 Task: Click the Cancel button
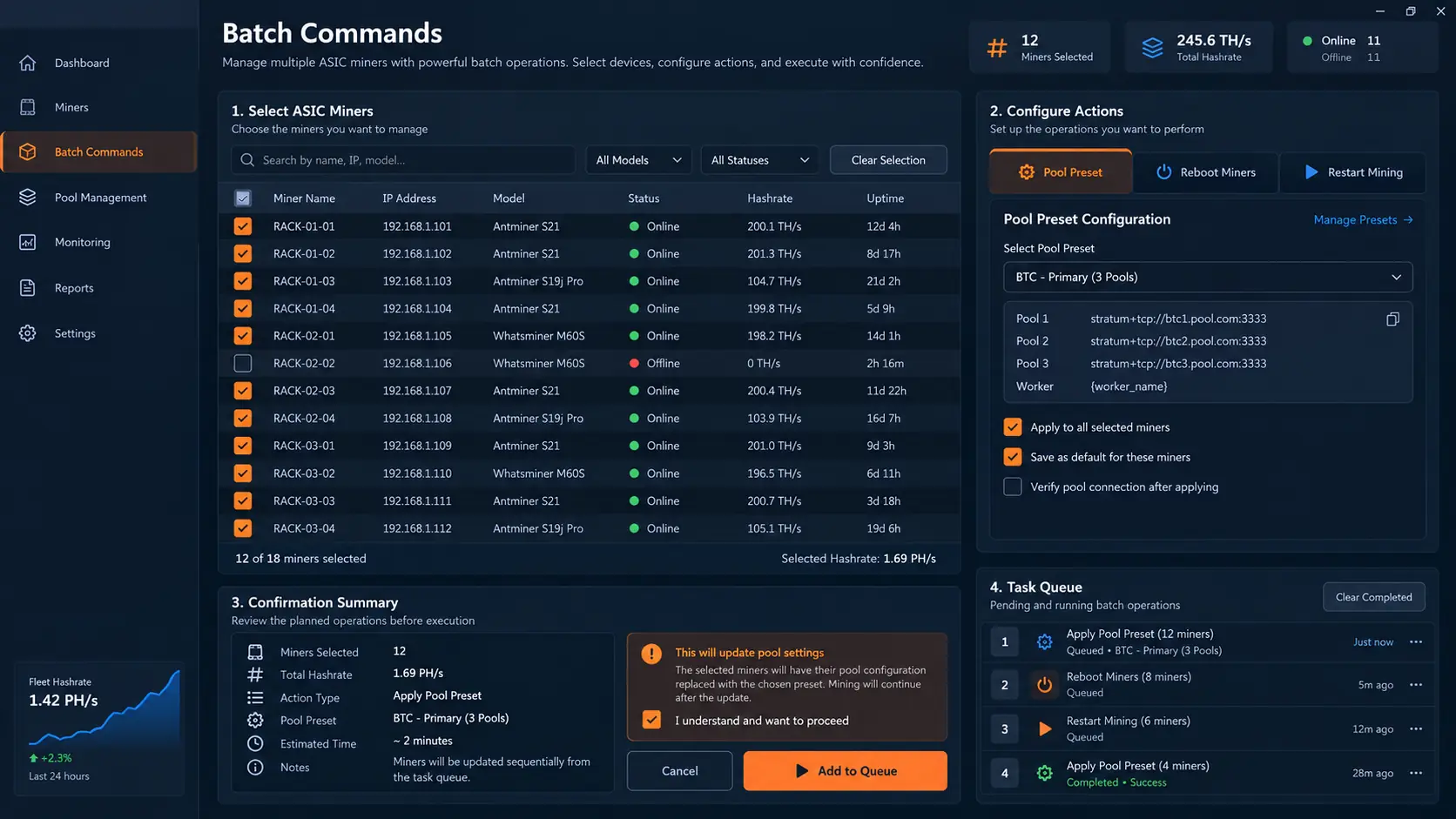pyautogui.click(x=679, y=771)
